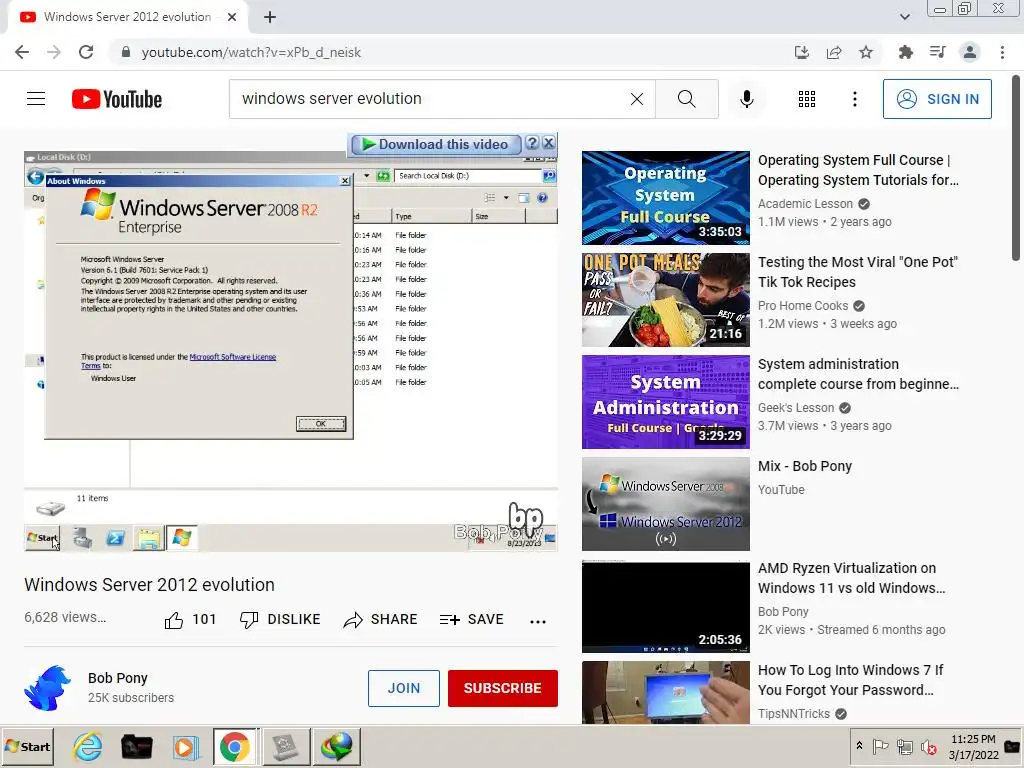This screenshot has height=768, width=1024.
Task: Open a new tab with plus
Action: pyautogui.click(x=270, y=17)
